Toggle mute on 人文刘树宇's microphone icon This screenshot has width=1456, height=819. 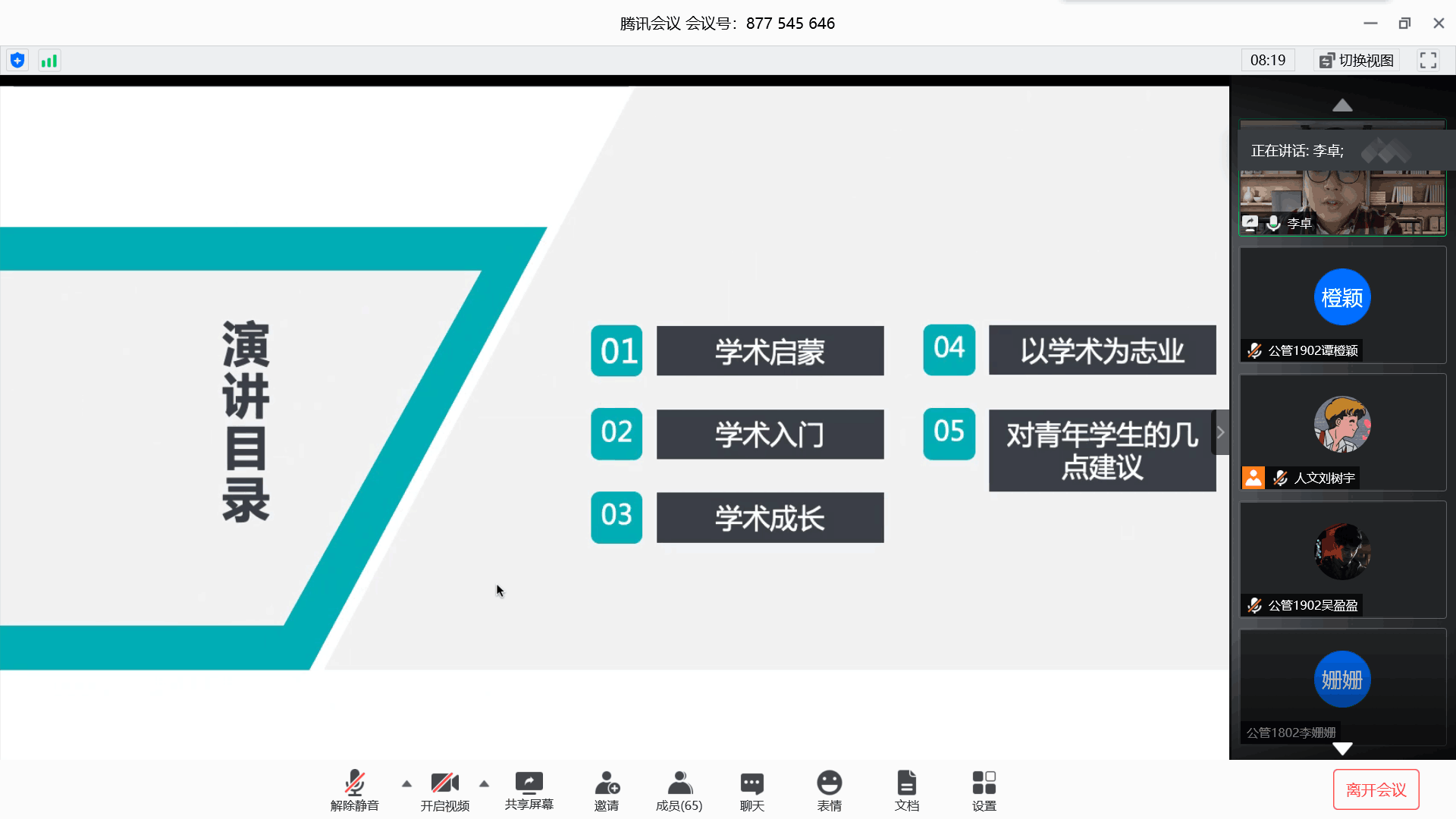(x=1280, y=478)
